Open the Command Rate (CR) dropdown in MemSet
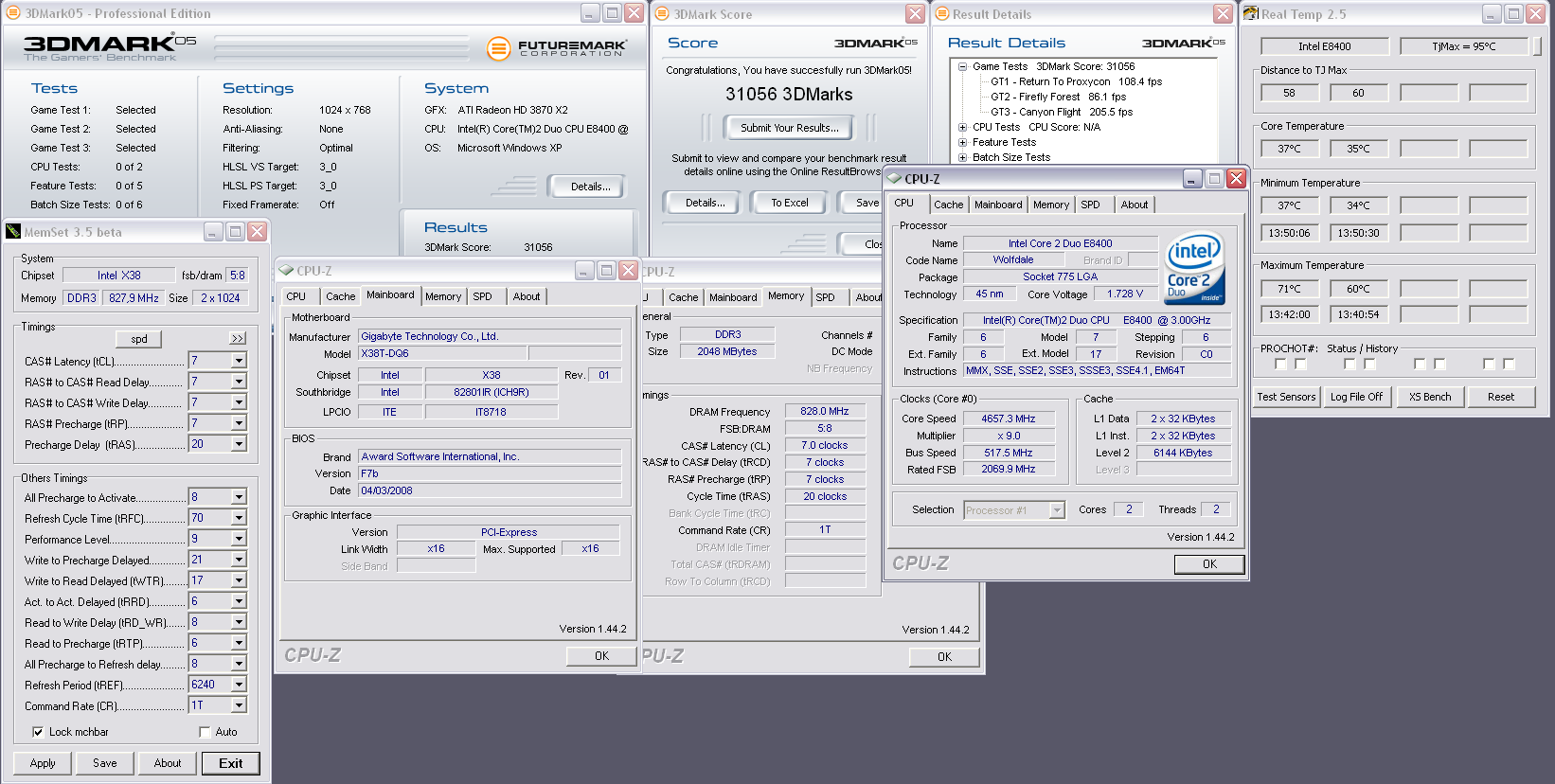 (239, 705)
